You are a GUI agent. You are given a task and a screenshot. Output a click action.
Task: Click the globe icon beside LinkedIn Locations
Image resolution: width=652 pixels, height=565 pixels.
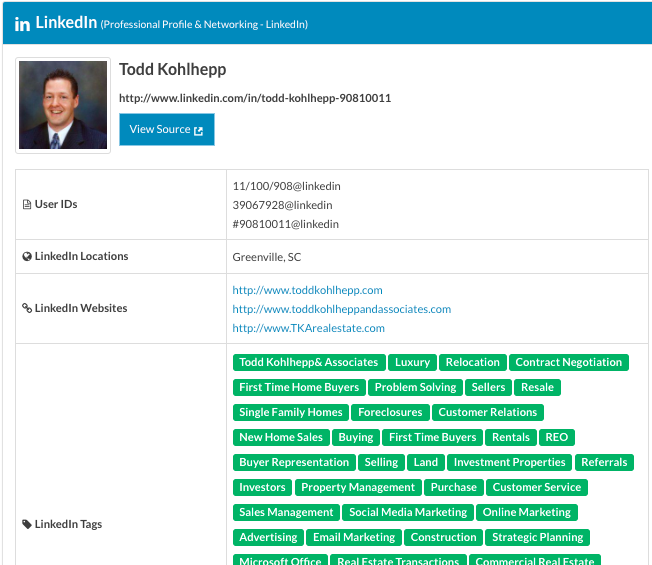click(x=27, y=257)
